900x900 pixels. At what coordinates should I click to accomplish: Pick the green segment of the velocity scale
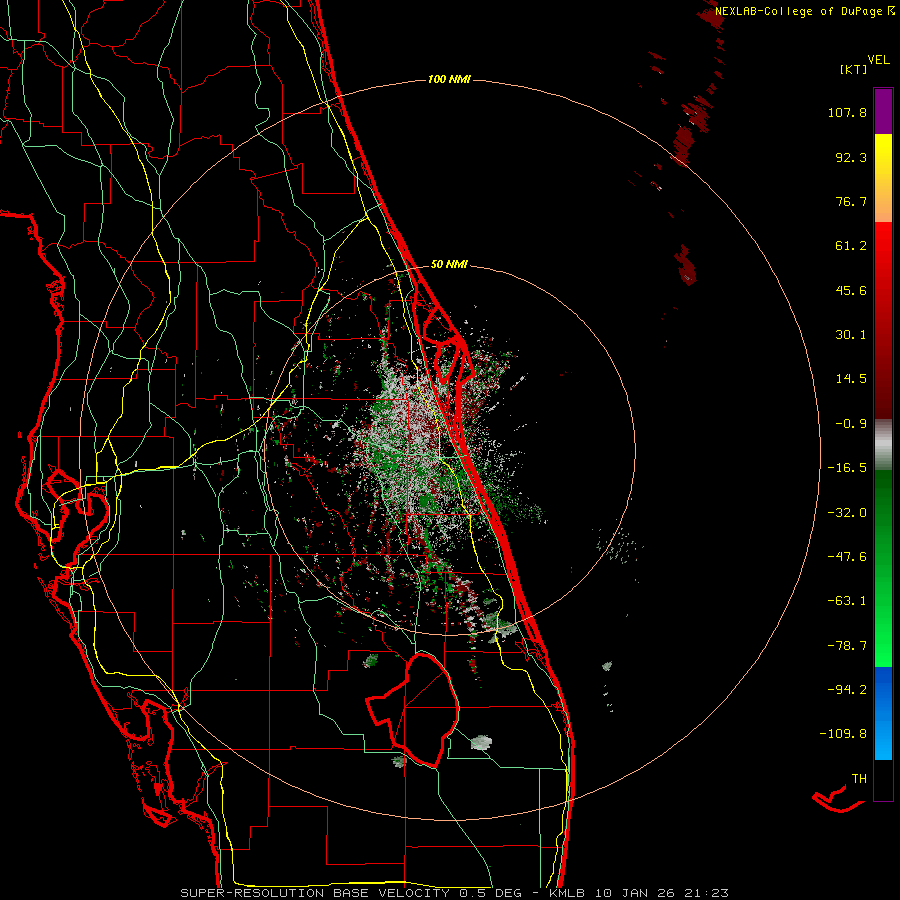(883, 568)
